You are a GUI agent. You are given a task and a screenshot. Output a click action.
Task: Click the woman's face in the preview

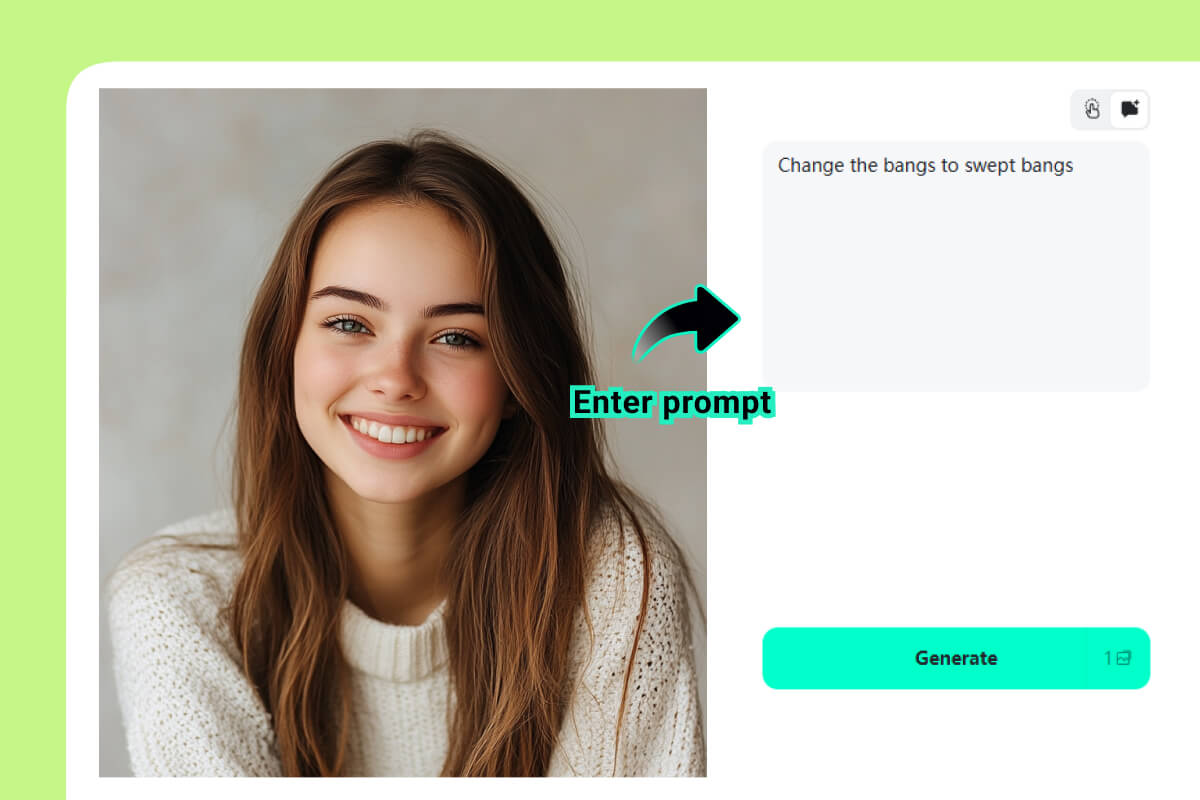(x=400, y=340)
